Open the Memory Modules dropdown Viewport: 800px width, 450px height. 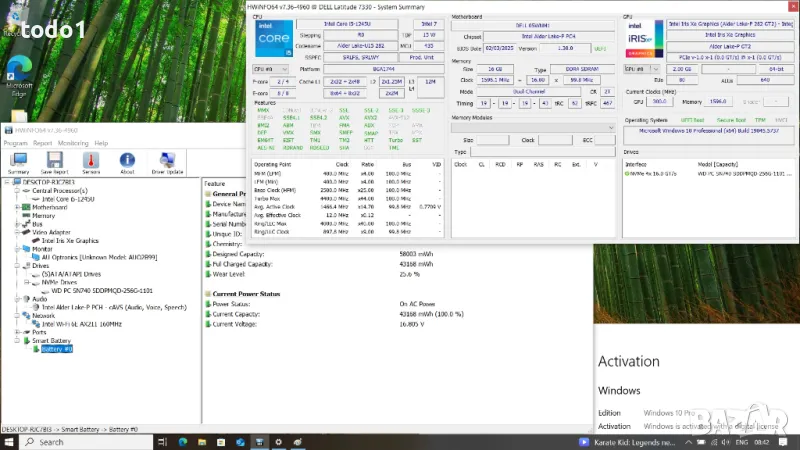pos(531,127)
